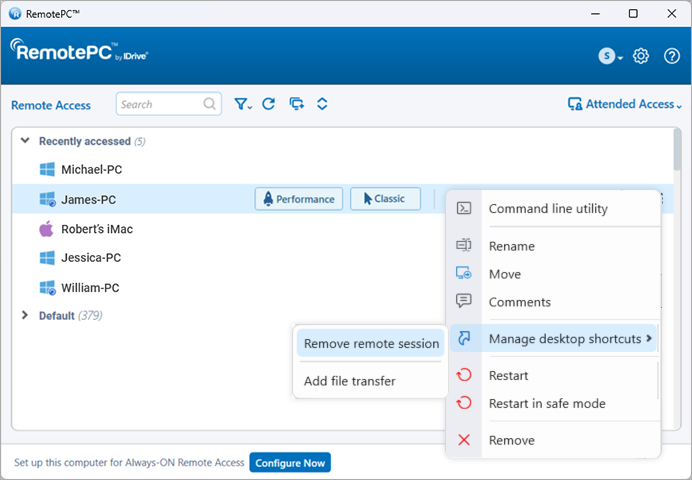This screenshot has width=692, height=480.
Task: Select Restart in safe mode
Action: click(x=546, y=404)
